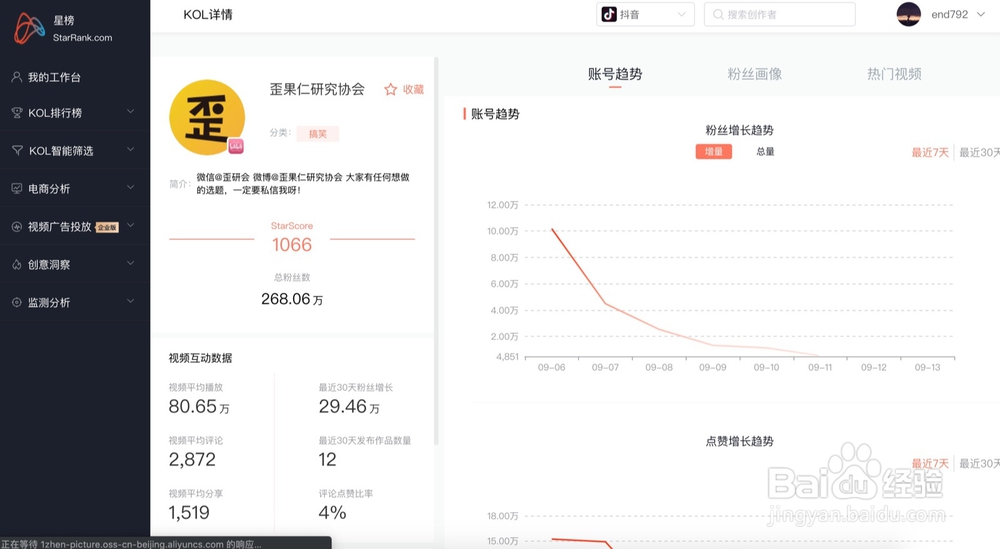Expand the KOL智能筛选 menu chevron

point(130,149)
